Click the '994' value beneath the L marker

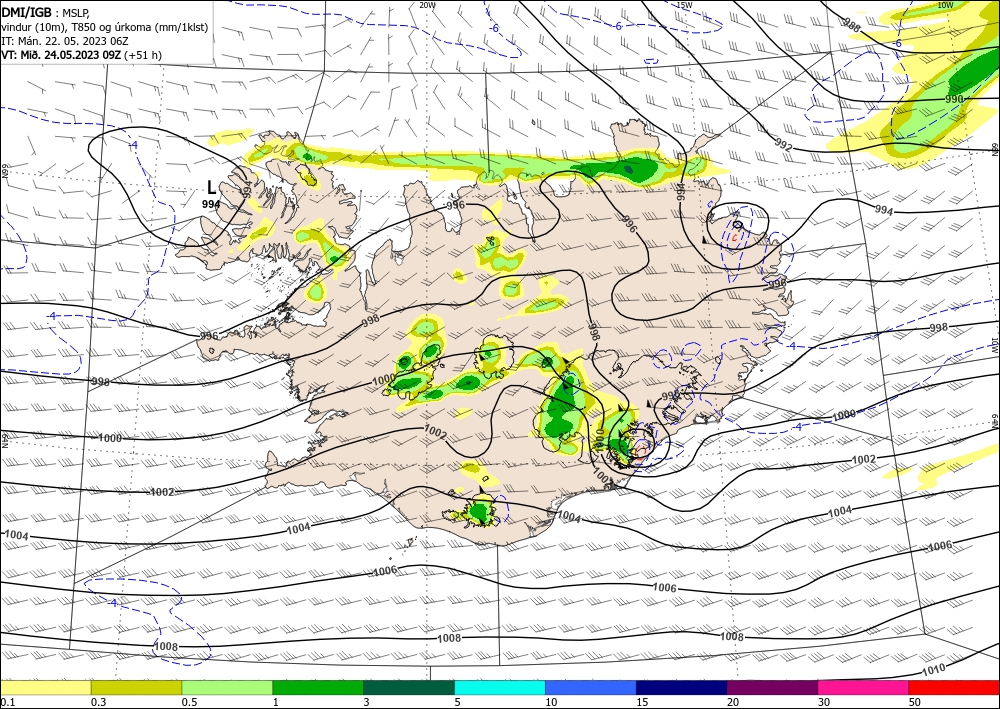(211, 204)
